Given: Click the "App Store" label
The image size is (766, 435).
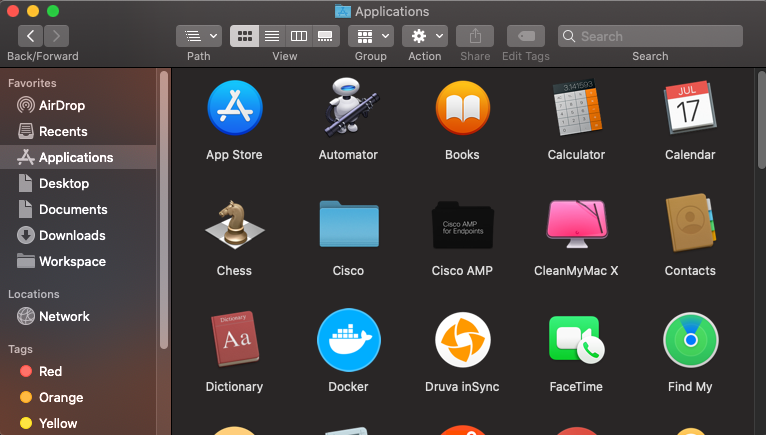Looking at the screenshot, I should coord(234,154).
